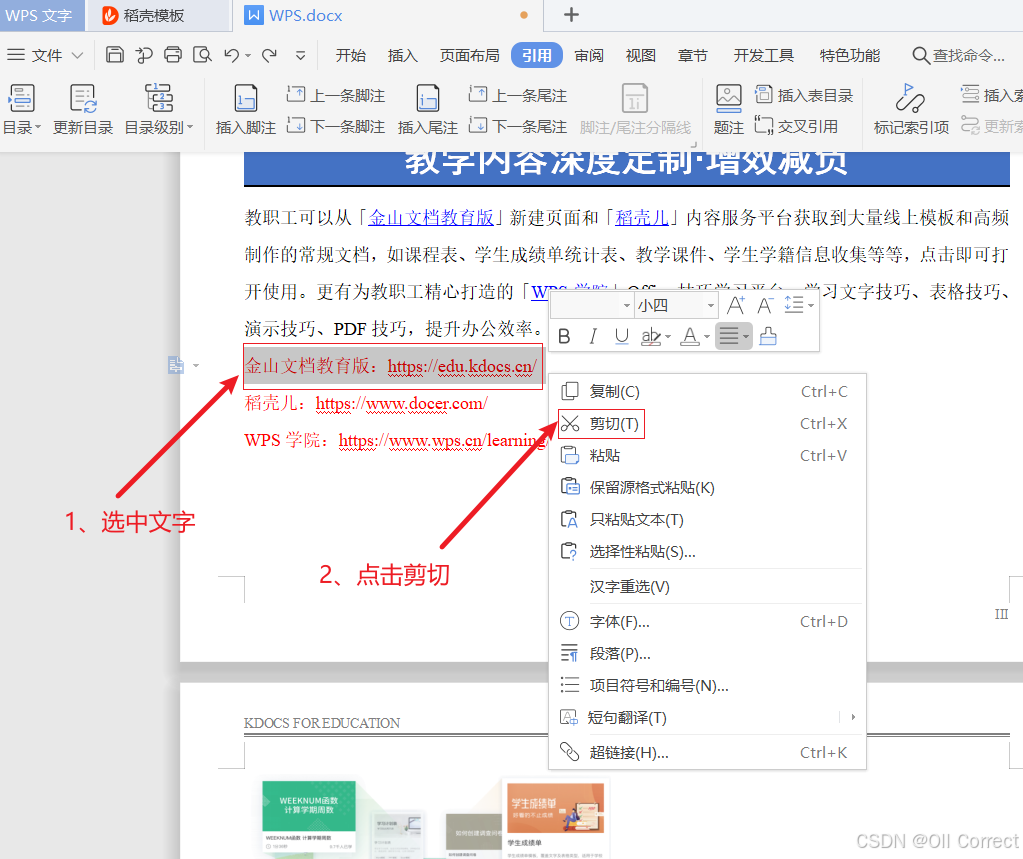Select the 页面布局 ribbon tab
Image resolution: width=1023 pixels, height=859 pixels.
coord(469,55)
